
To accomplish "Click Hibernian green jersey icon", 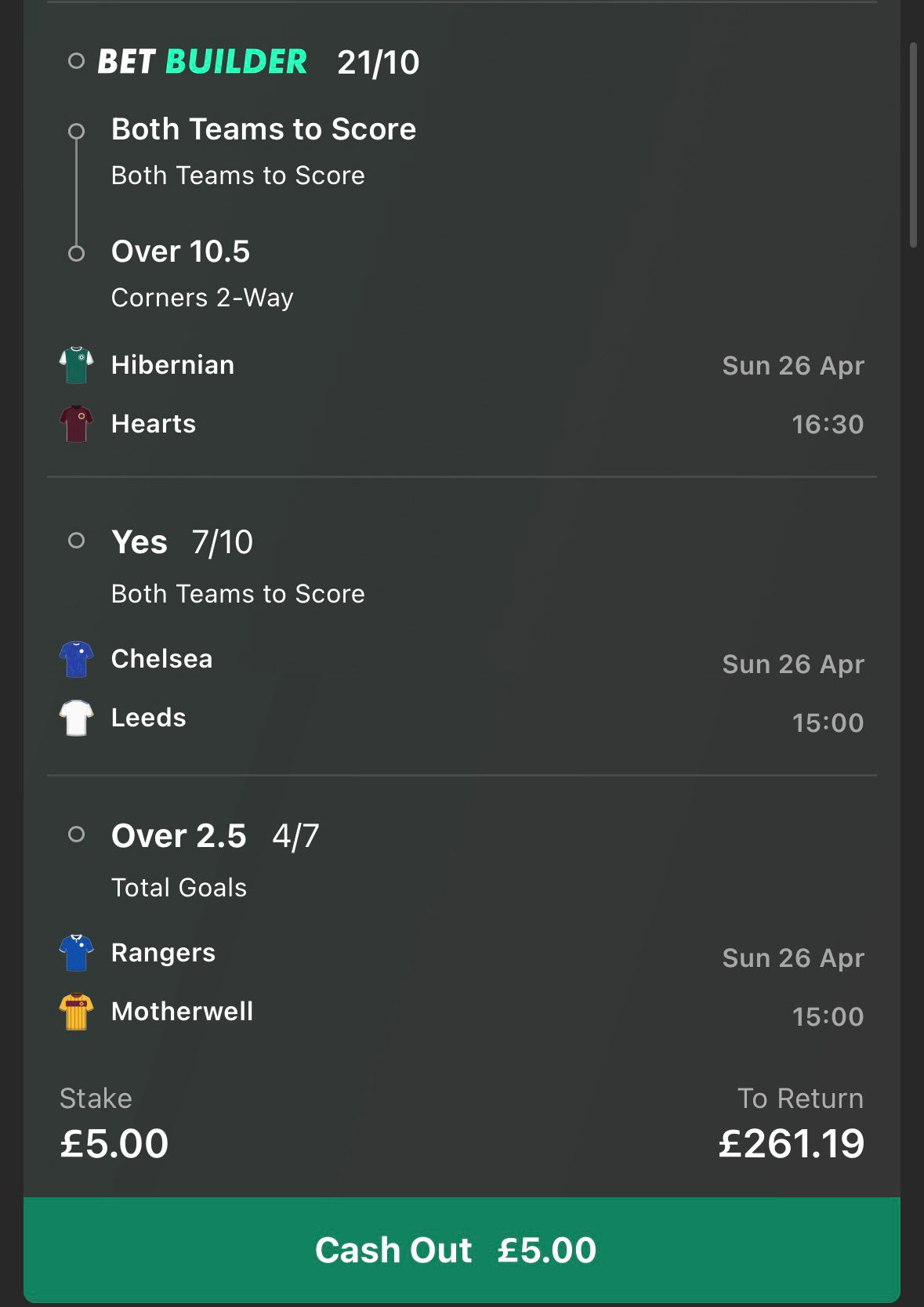I will (x=76, y=364).
